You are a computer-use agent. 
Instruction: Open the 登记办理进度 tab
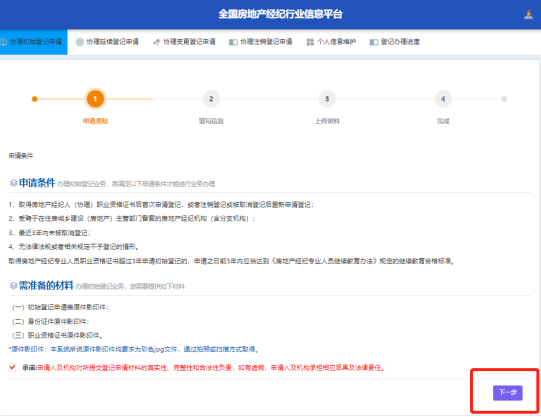(x=395, y=42)
